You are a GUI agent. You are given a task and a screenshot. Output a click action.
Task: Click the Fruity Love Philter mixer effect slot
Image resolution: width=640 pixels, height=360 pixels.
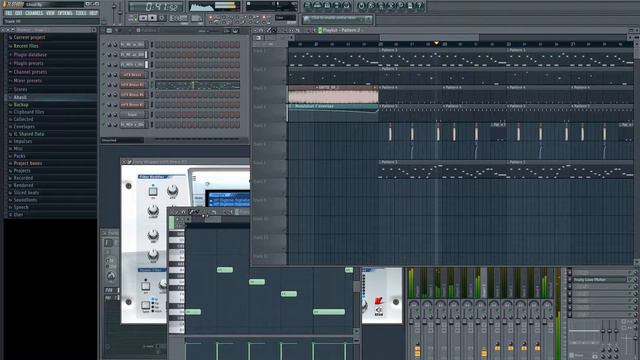pyautogui.click(x=600, y=280)
